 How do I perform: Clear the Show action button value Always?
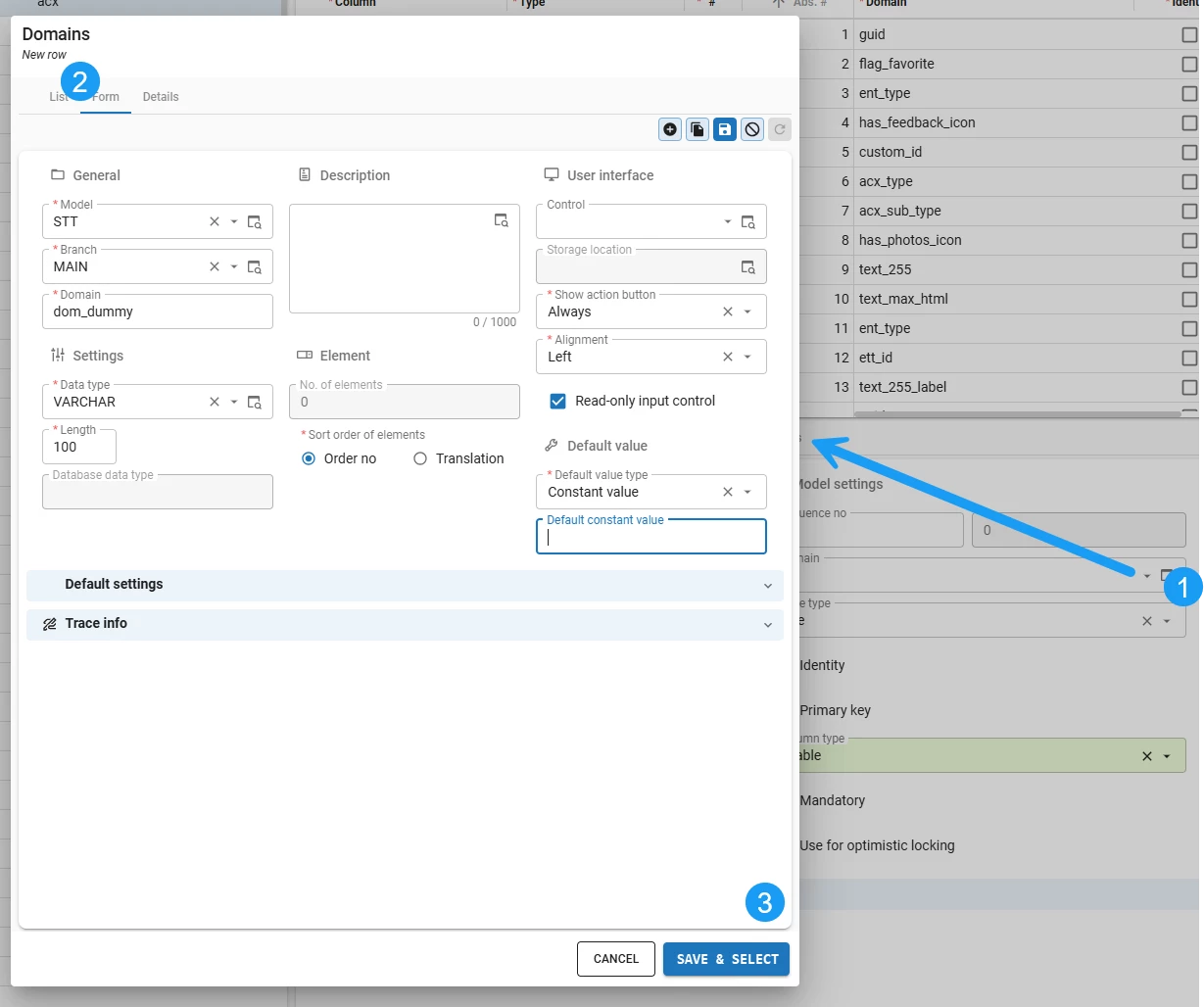(x=728, y=312)
